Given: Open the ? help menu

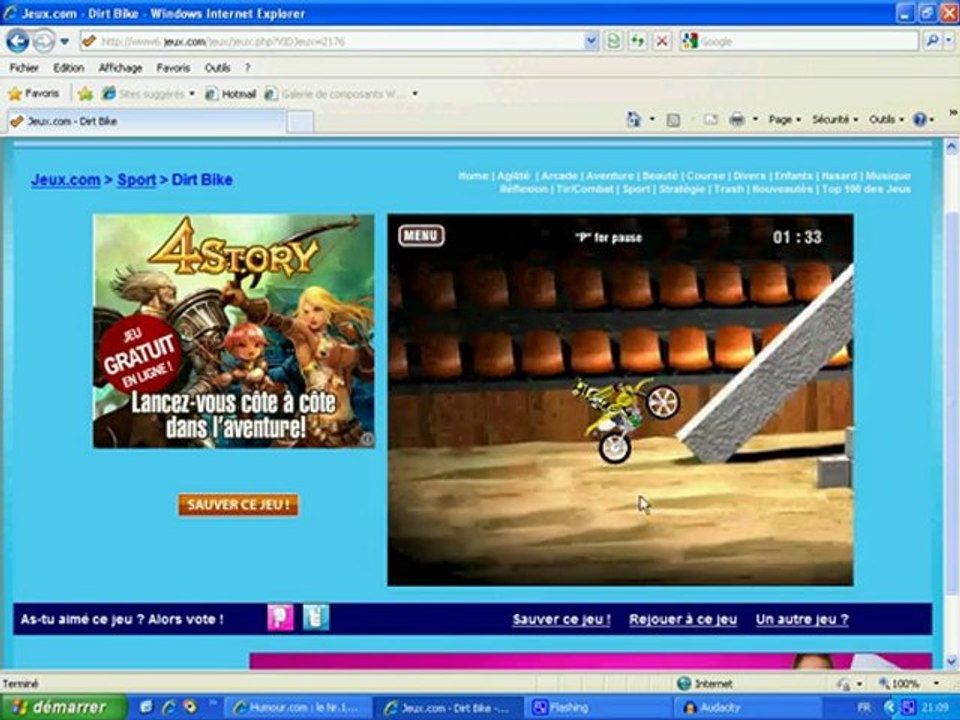Looking at the screenshot, I should pyautogui.click(x=247, y=68).
